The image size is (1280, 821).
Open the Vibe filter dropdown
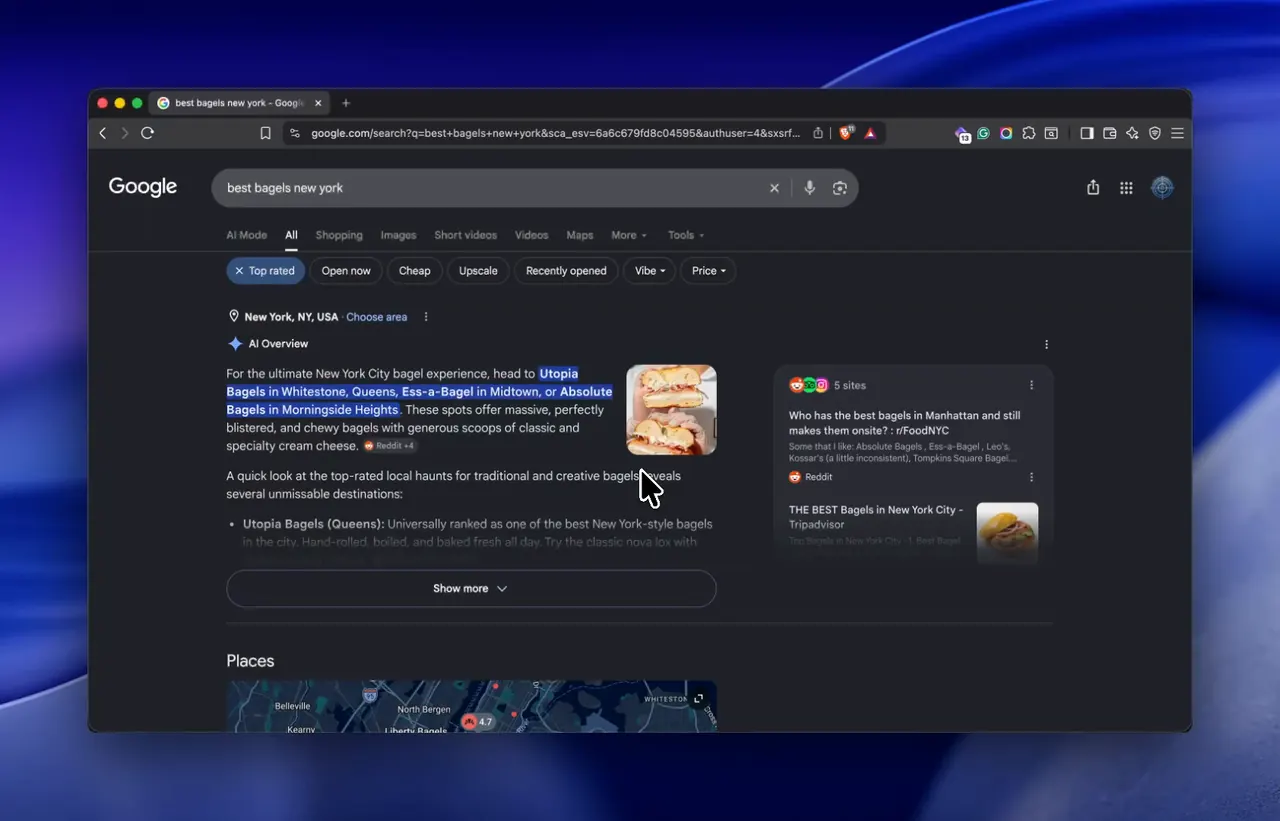(x=650, y=271)
